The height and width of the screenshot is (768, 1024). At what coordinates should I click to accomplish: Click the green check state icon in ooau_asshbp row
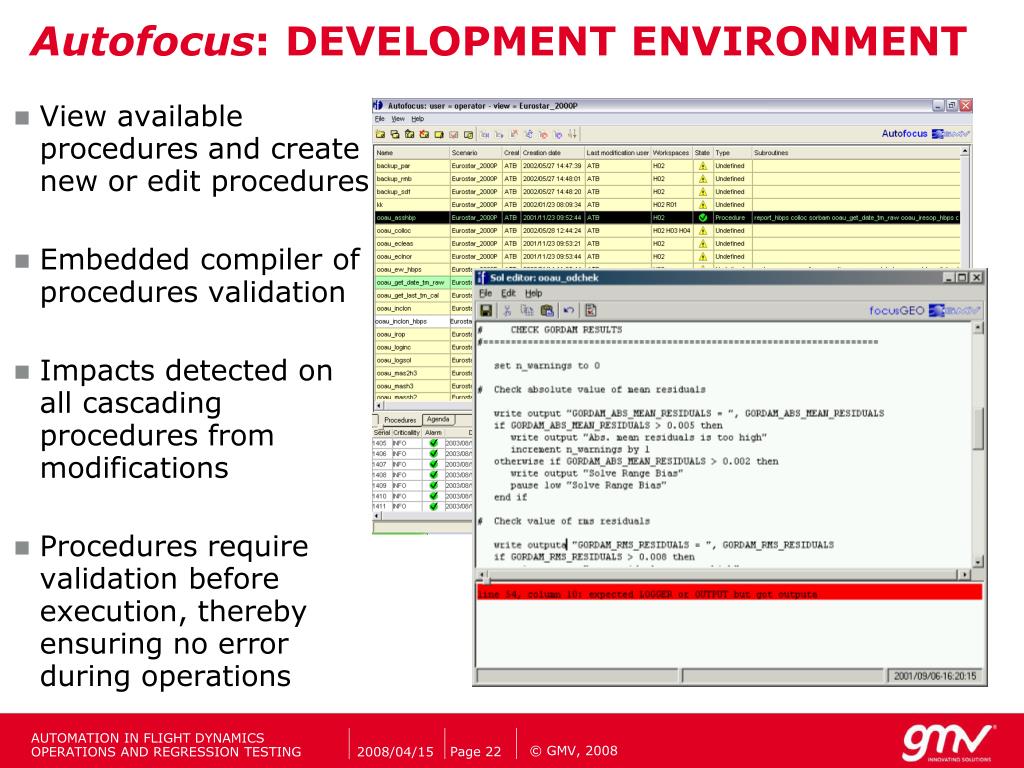(x=703, y=217)
